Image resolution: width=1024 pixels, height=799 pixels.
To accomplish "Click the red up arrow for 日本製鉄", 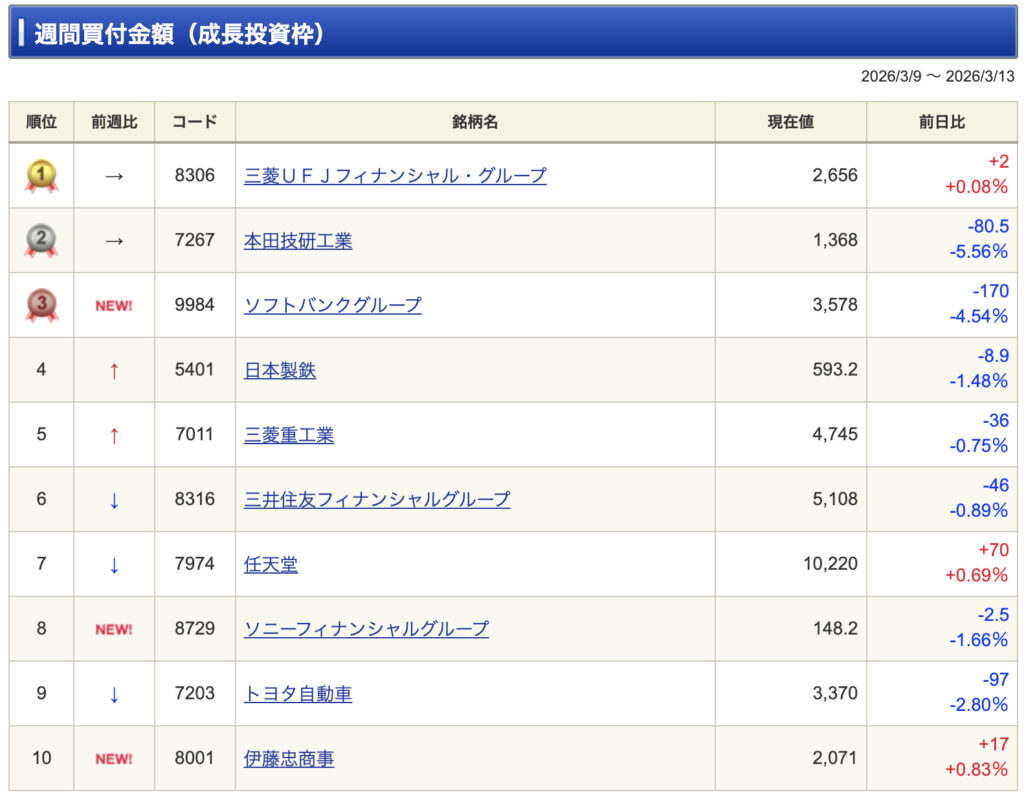I will 114,371.
